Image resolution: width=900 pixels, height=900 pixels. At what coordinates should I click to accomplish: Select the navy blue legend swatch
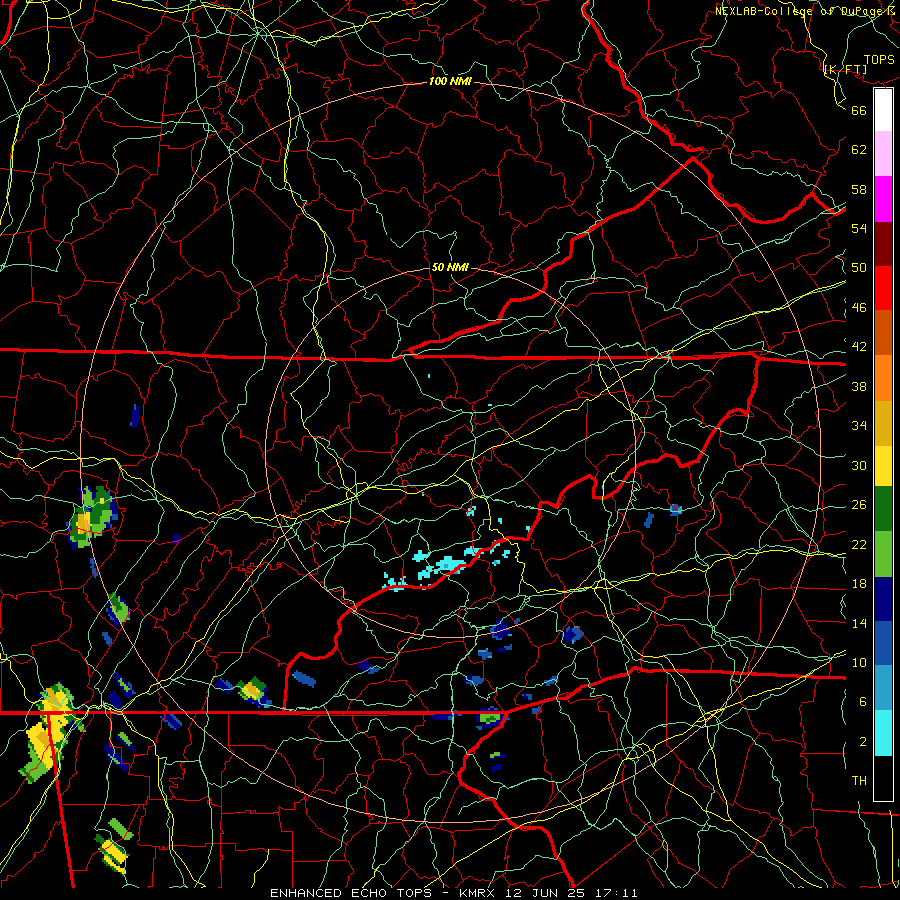click(883, 599)
